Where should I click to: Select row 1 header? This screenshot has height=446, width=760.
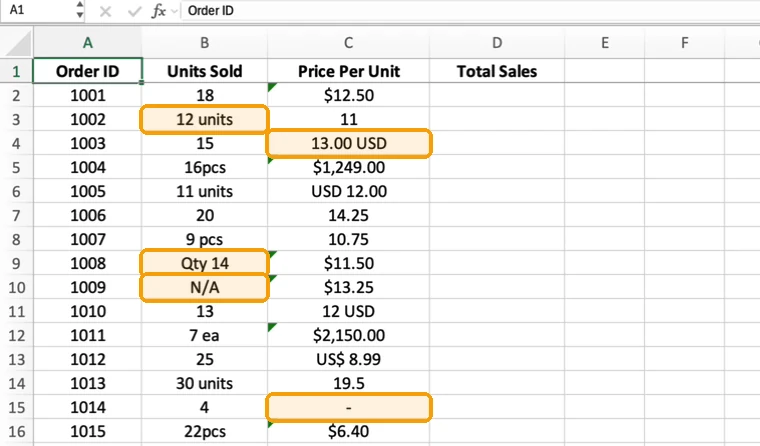[x=16, y=71]
